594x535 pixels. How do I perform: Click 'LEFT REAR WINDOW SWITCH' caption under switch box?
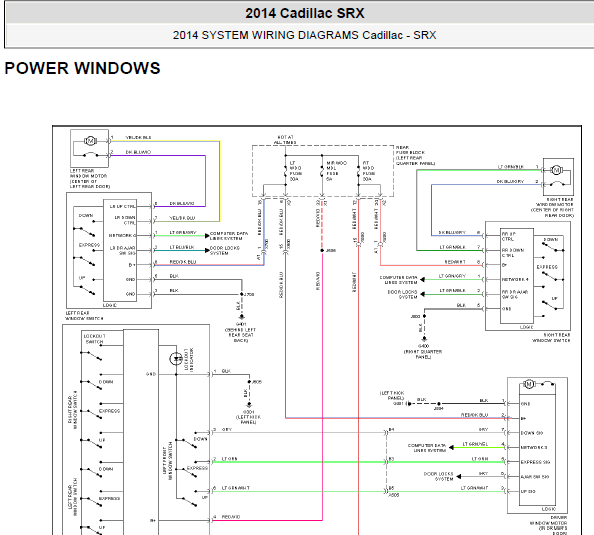click(84, 316)
